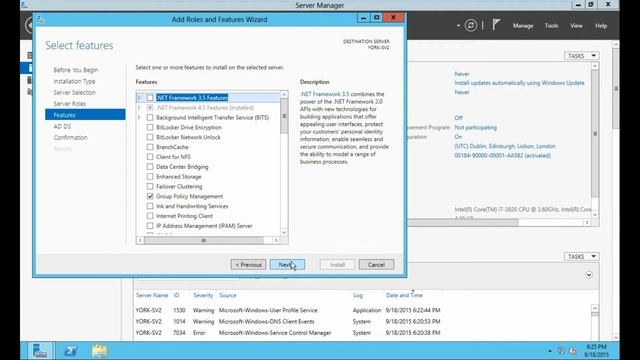Open Server Manager from the taskbar
The height and width of the screenshot is (360, 640).
coord(40,351)
